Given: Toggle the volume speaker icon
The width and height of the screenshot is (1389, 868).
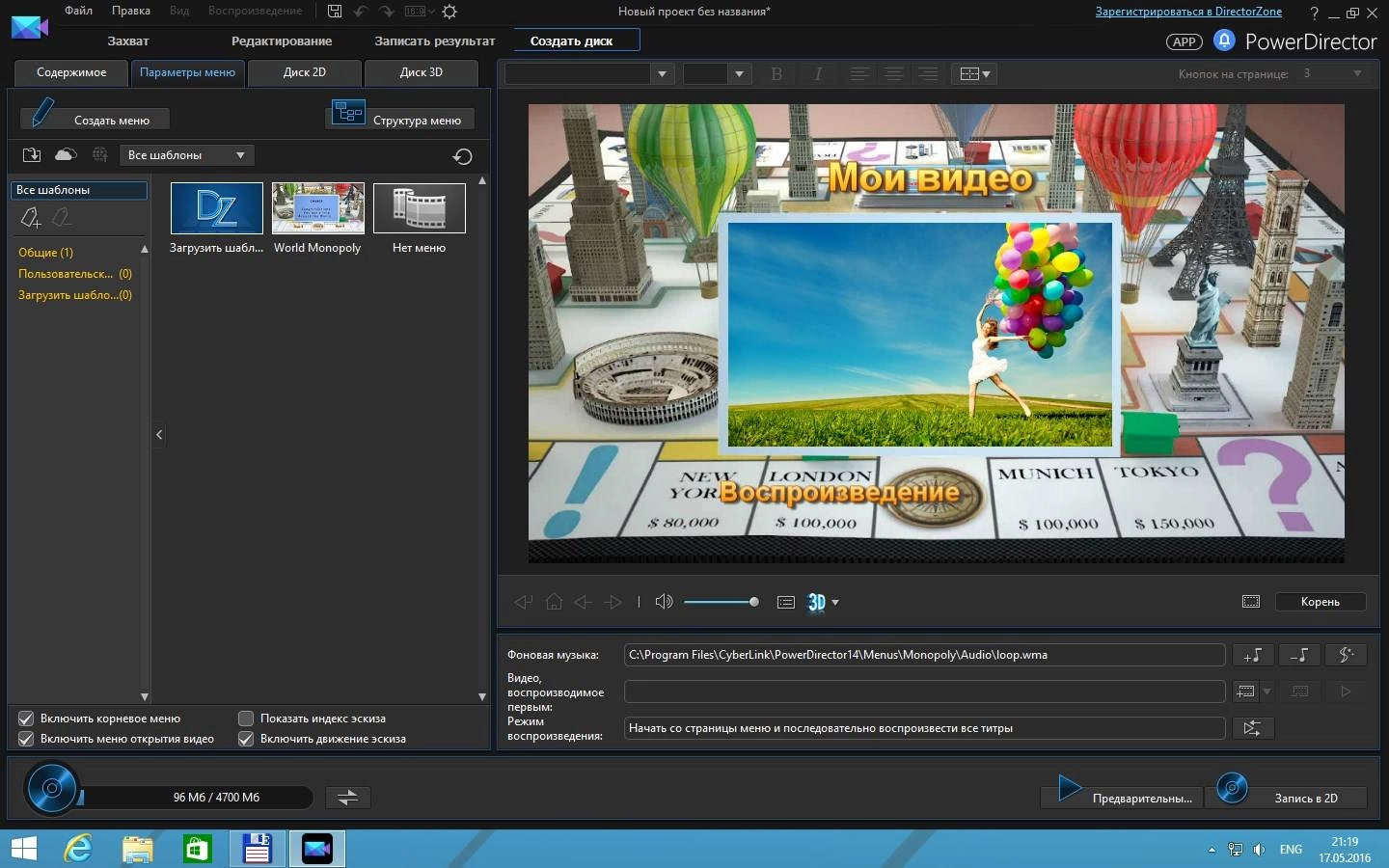Looking at the screenshot, I should point(664,602).
